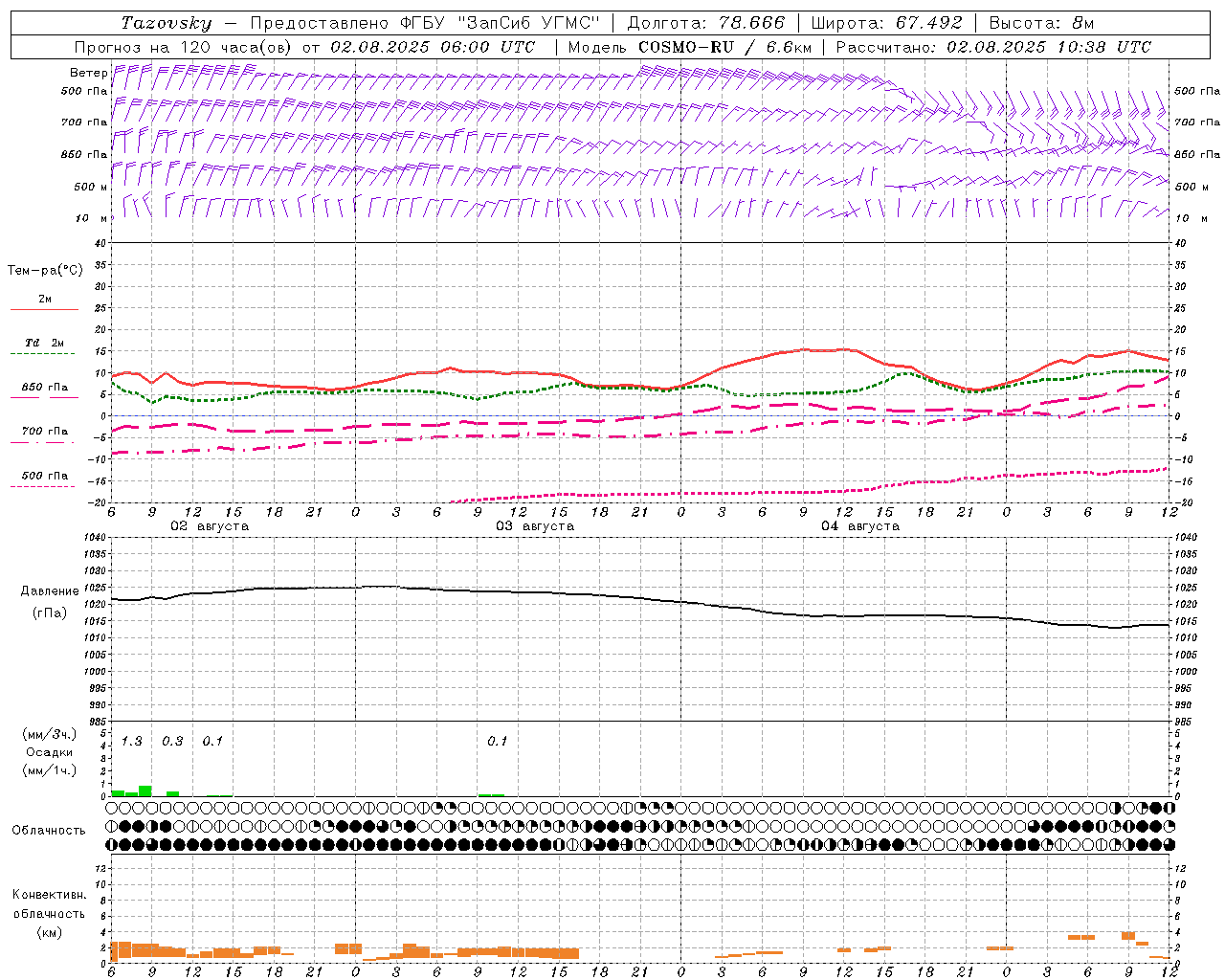Click "Прогноз на 120 часа(ов)" forecast start text

tap(186, 47)
